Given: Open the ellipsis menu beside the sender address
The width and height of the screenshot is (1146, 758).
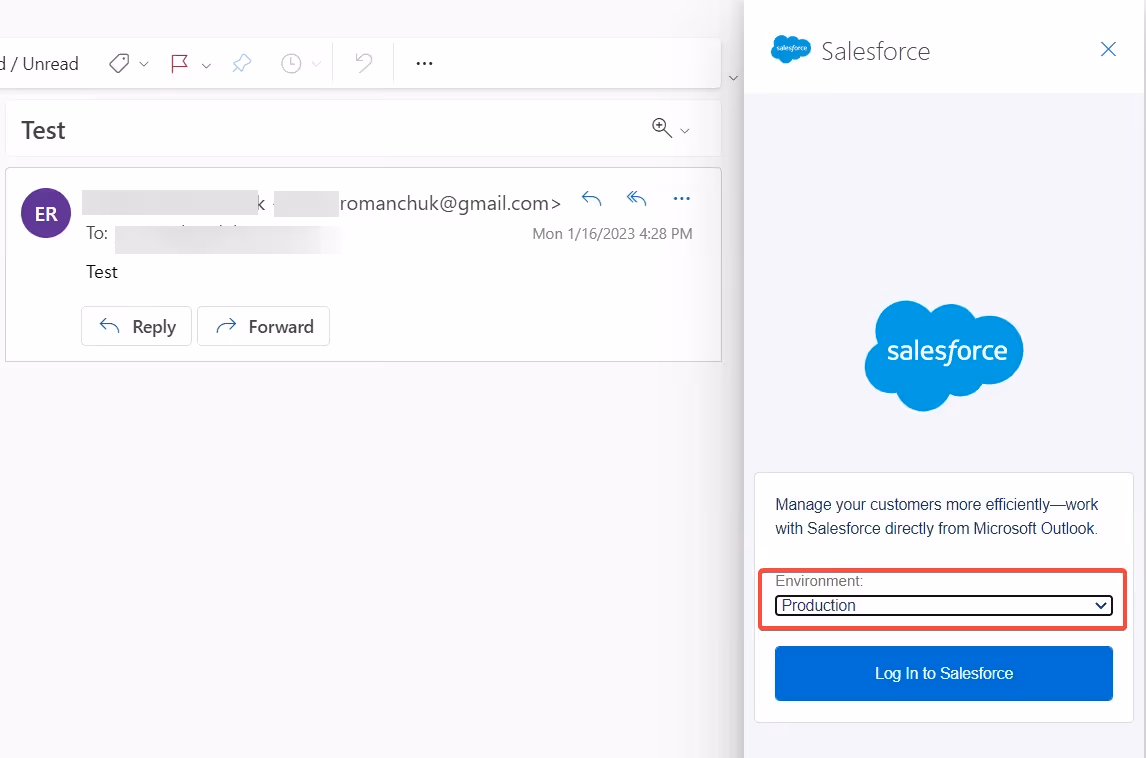Looking at the screenshot, I should (681, 198).
